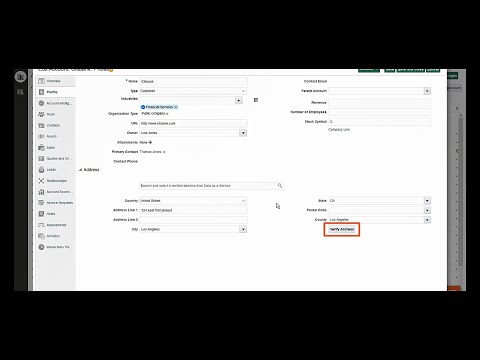The image size is (480, 360).
Task: Open the Owner dropdown arrow
Action: tap(243, 133)
